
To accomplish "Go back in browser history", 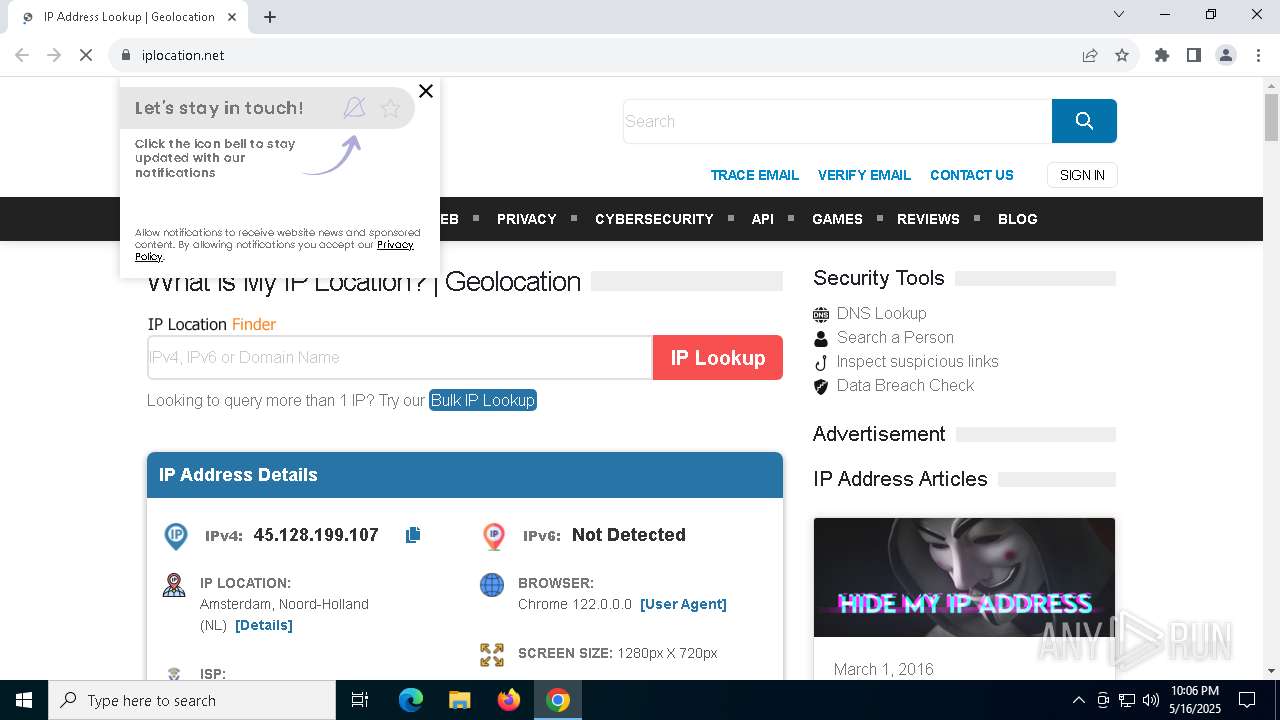I will [22, 55].
